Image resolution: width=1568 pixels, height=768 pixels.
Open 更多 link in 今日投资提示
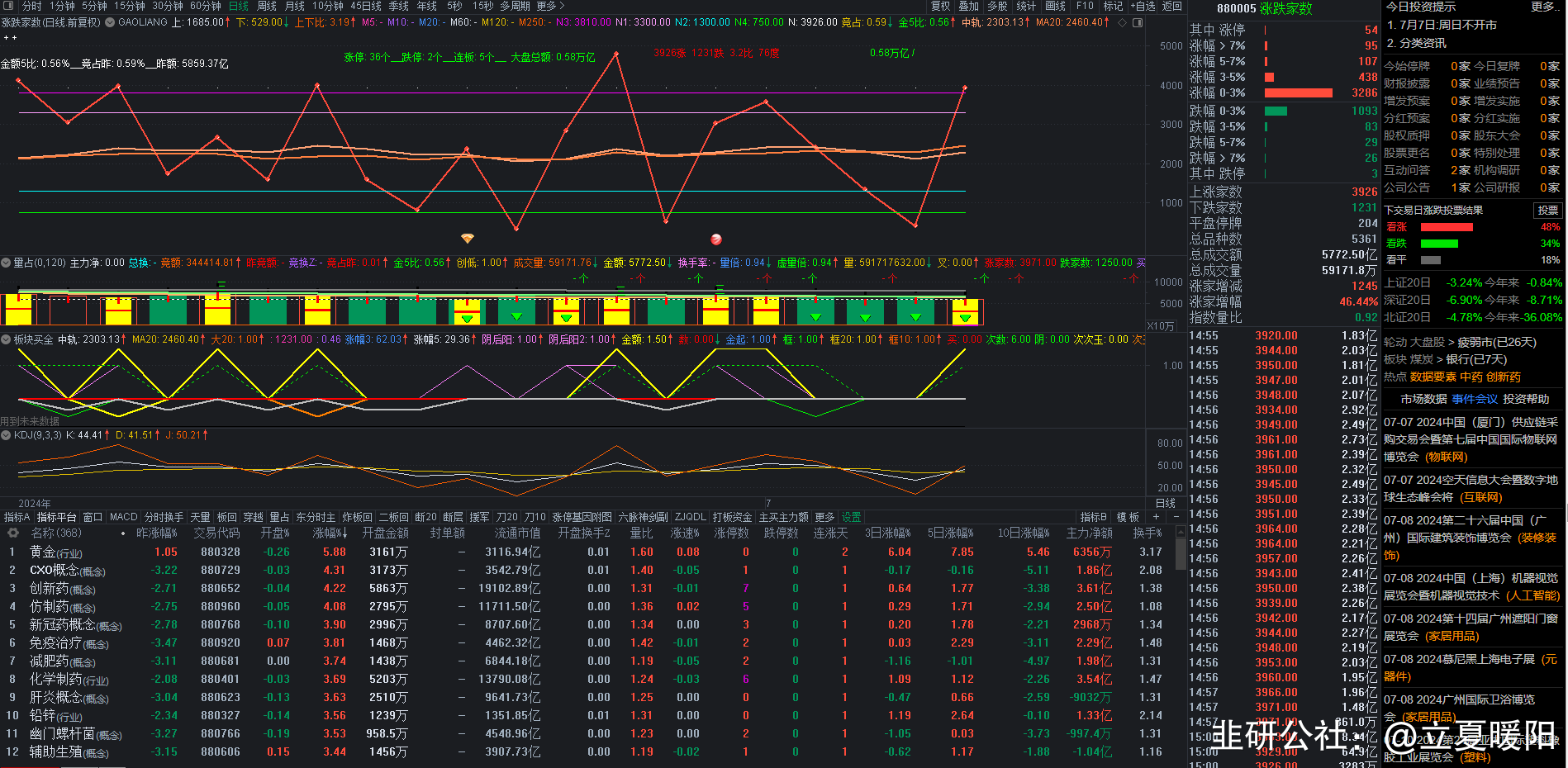(1542, 7)
